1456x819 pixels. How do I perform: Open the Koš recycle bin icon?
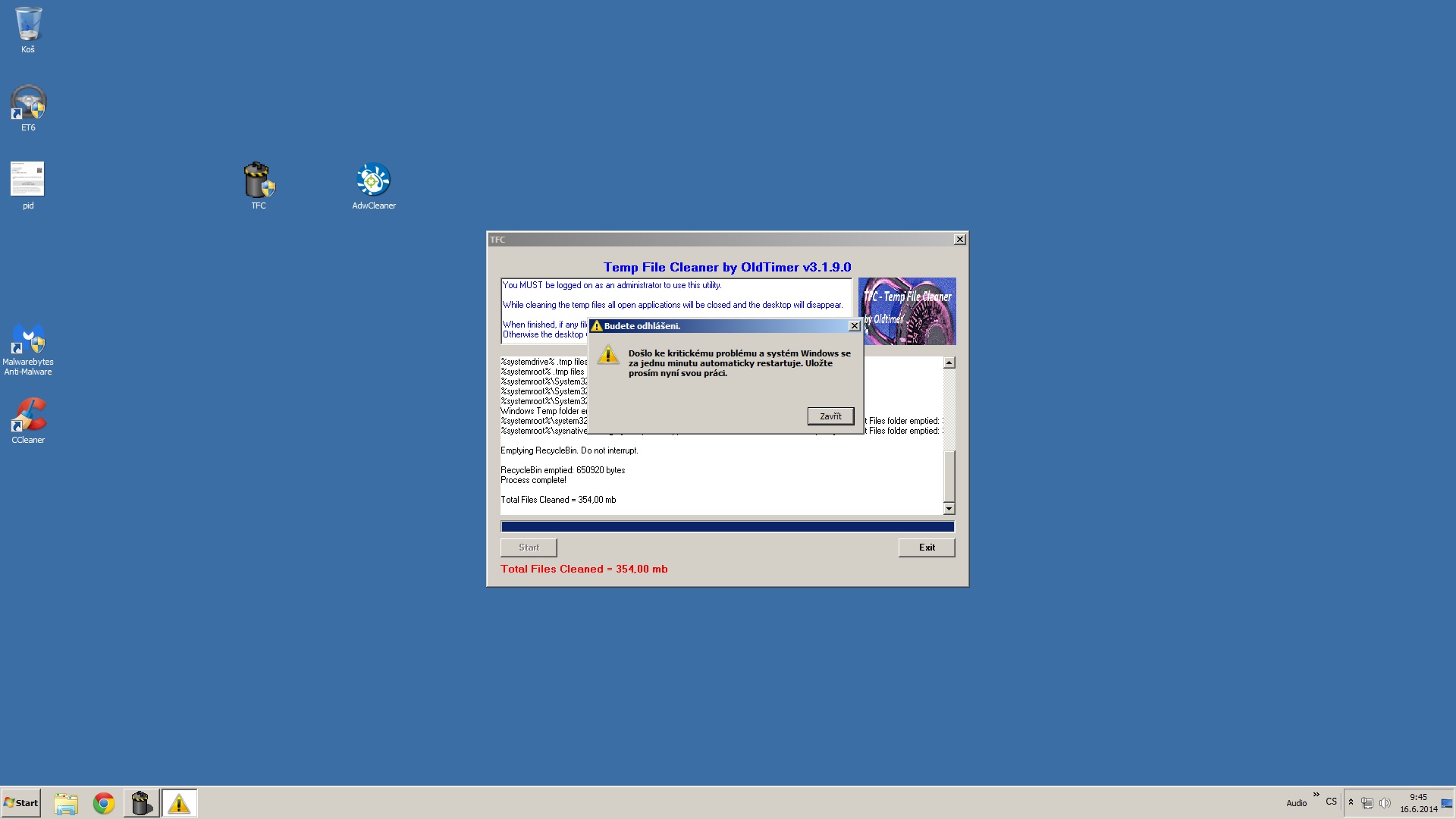pos(28,30)
